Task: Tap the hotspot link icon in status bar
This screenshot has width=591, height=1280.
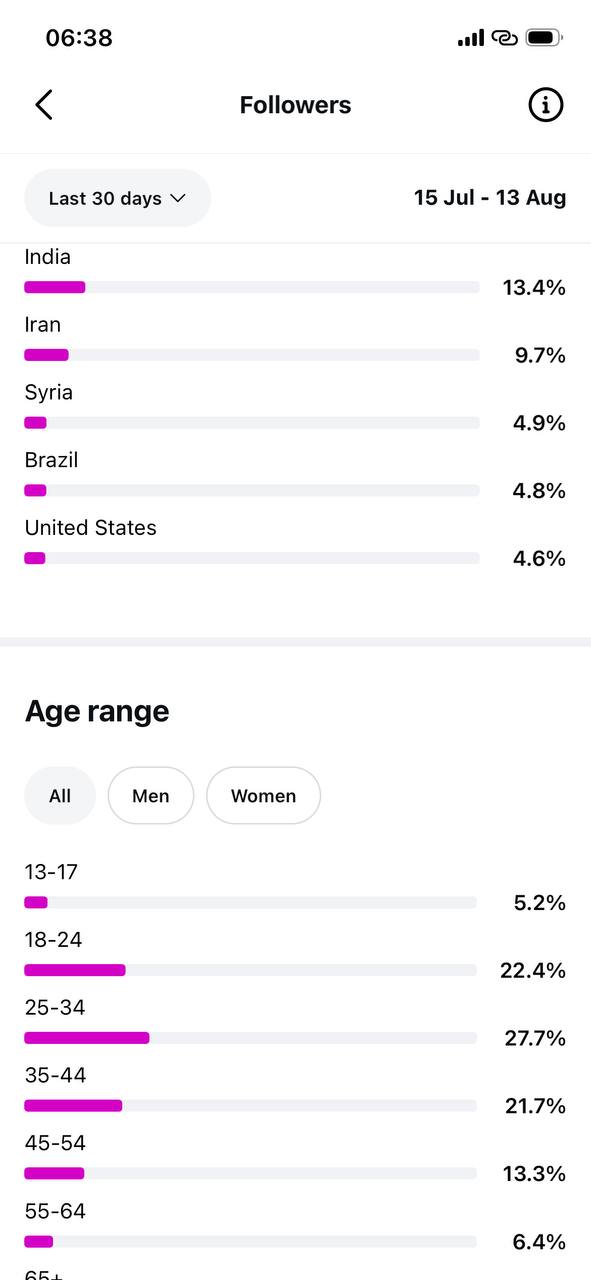Action: (504, 38)
